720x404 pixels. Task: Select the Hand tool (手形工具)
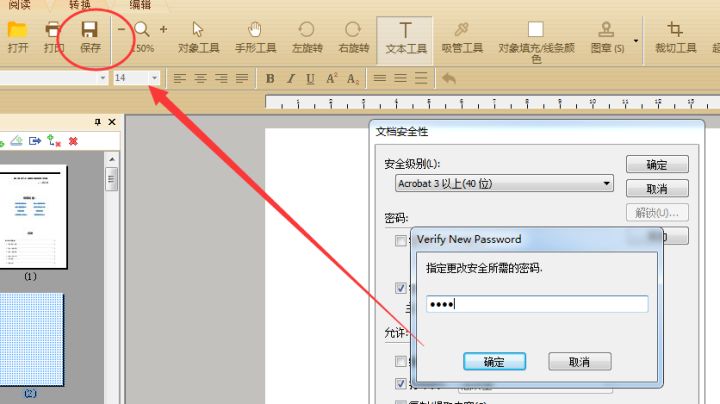pos(255,29)
